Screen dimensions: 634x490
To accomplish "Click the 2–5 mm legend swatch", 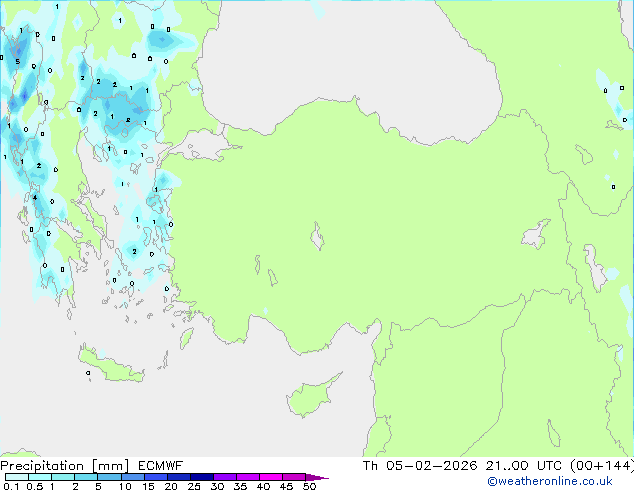I will click(x=86, y=477).
